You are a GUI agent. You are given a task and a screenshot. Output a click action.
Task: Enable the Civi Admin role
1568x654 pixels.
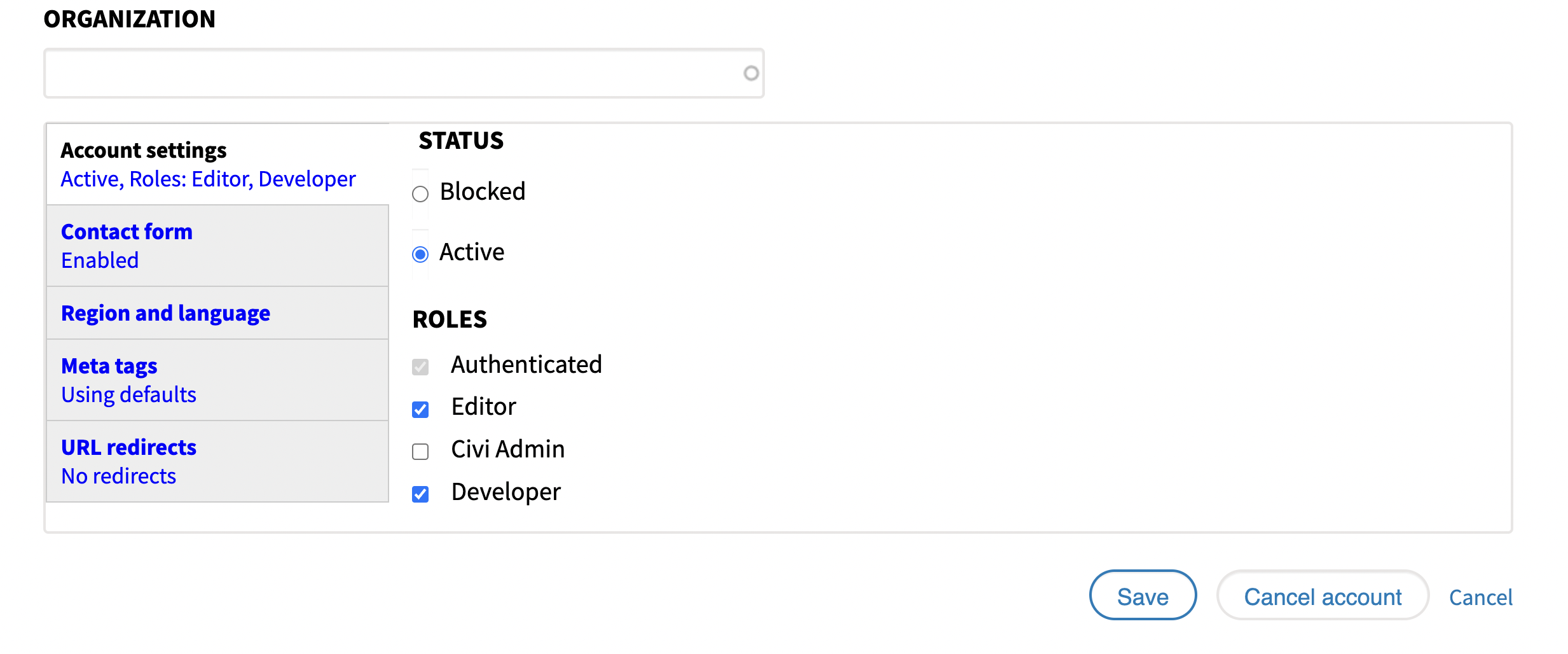coord(420,452)
